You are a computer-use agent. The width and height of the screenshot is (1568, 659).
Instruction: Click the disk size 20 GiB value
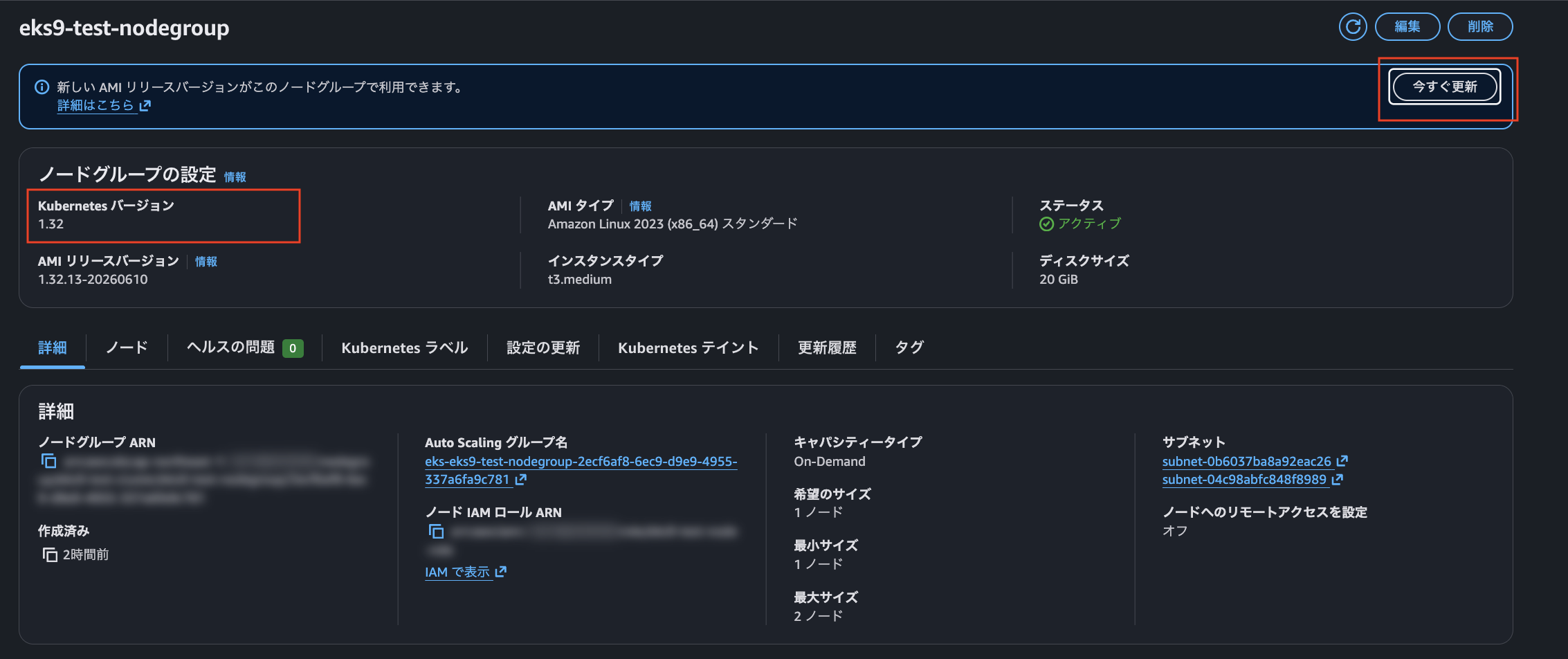[1059, 280]
